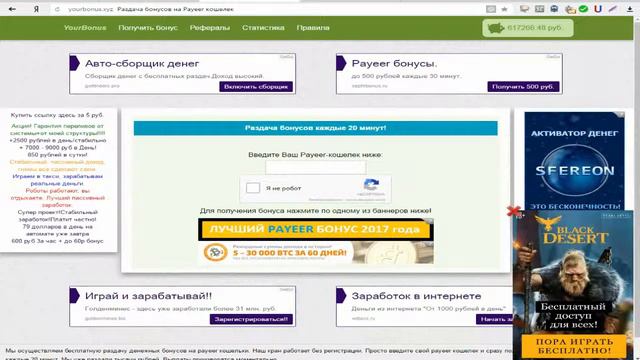This screenshot has width=640, height=360.
Task: Open the Заработок в интернете ad title
Action: coord(416,296)
